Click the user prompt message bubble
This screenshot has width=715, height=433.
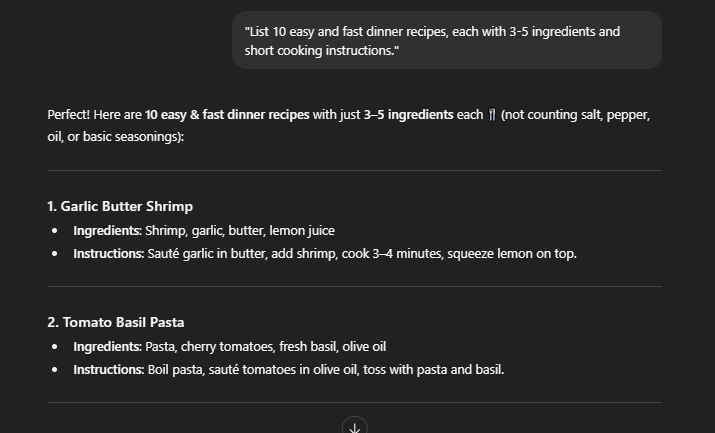coord(447,40)
